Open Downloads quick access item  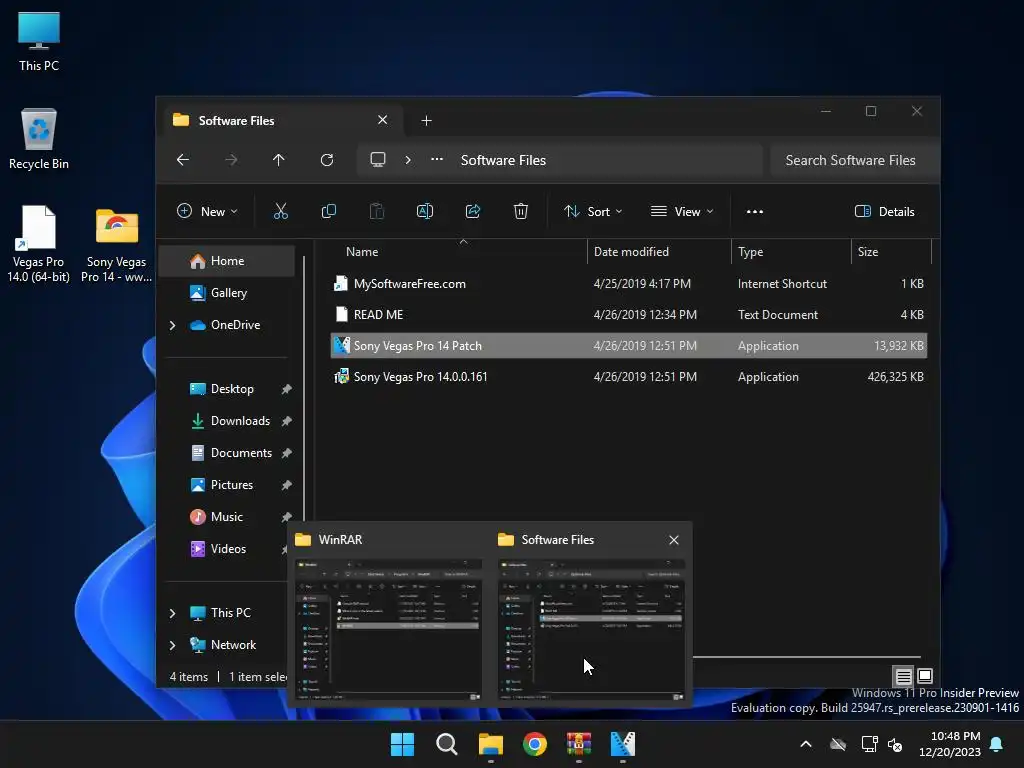click(232, 421)
